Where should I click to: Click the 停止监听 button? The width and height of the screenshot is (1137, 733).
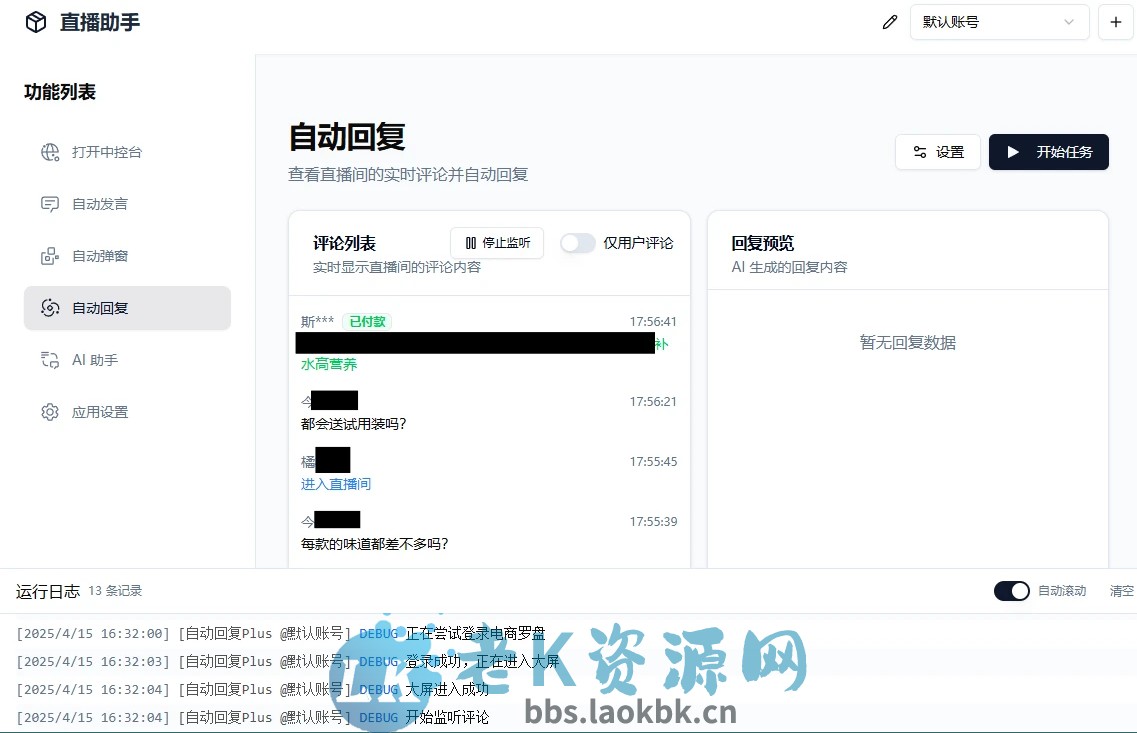point(497,243)
